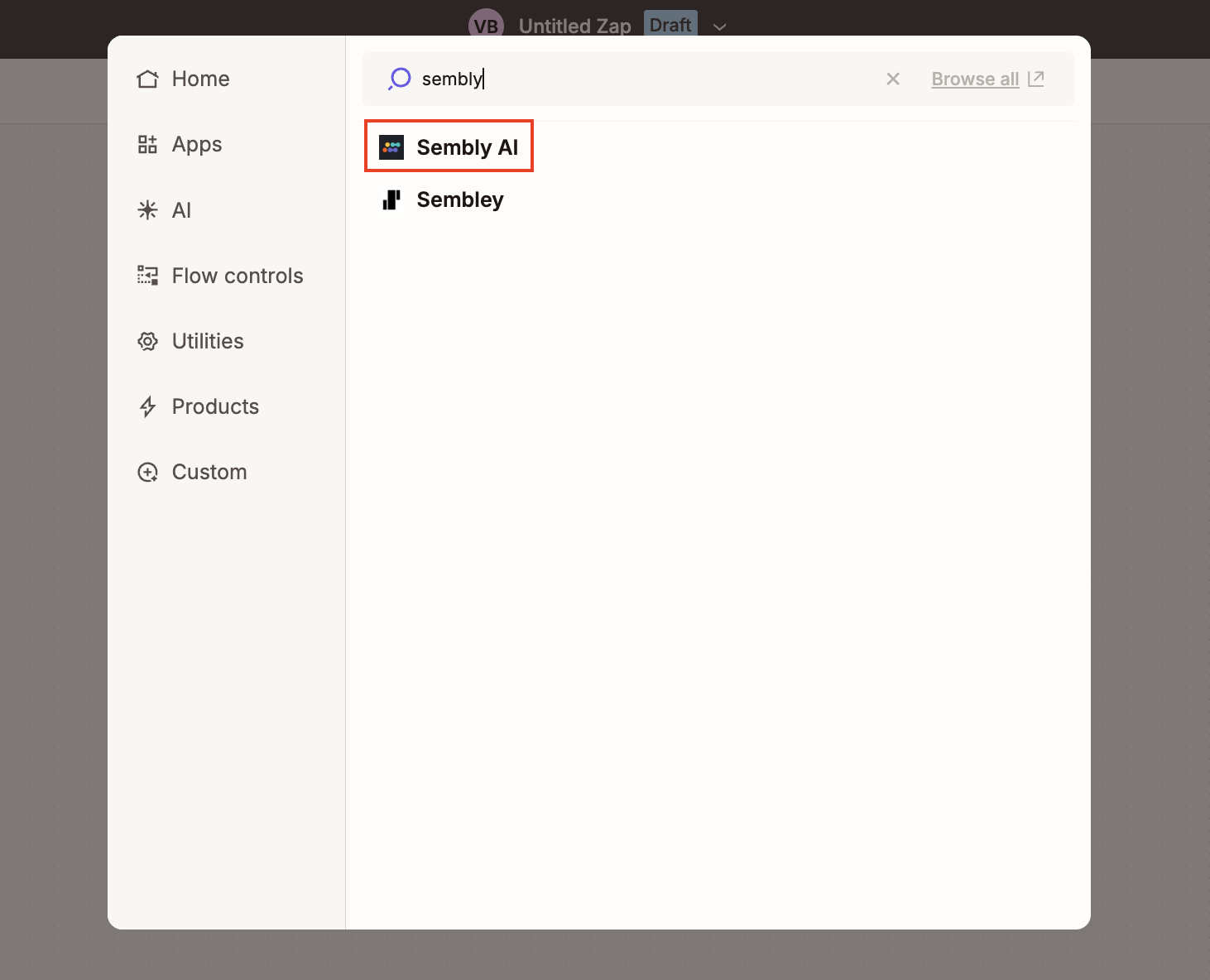The height and width of the screenshot is (980, 1210).
Task: Open Flow controls category
Action: pos(220,276)
